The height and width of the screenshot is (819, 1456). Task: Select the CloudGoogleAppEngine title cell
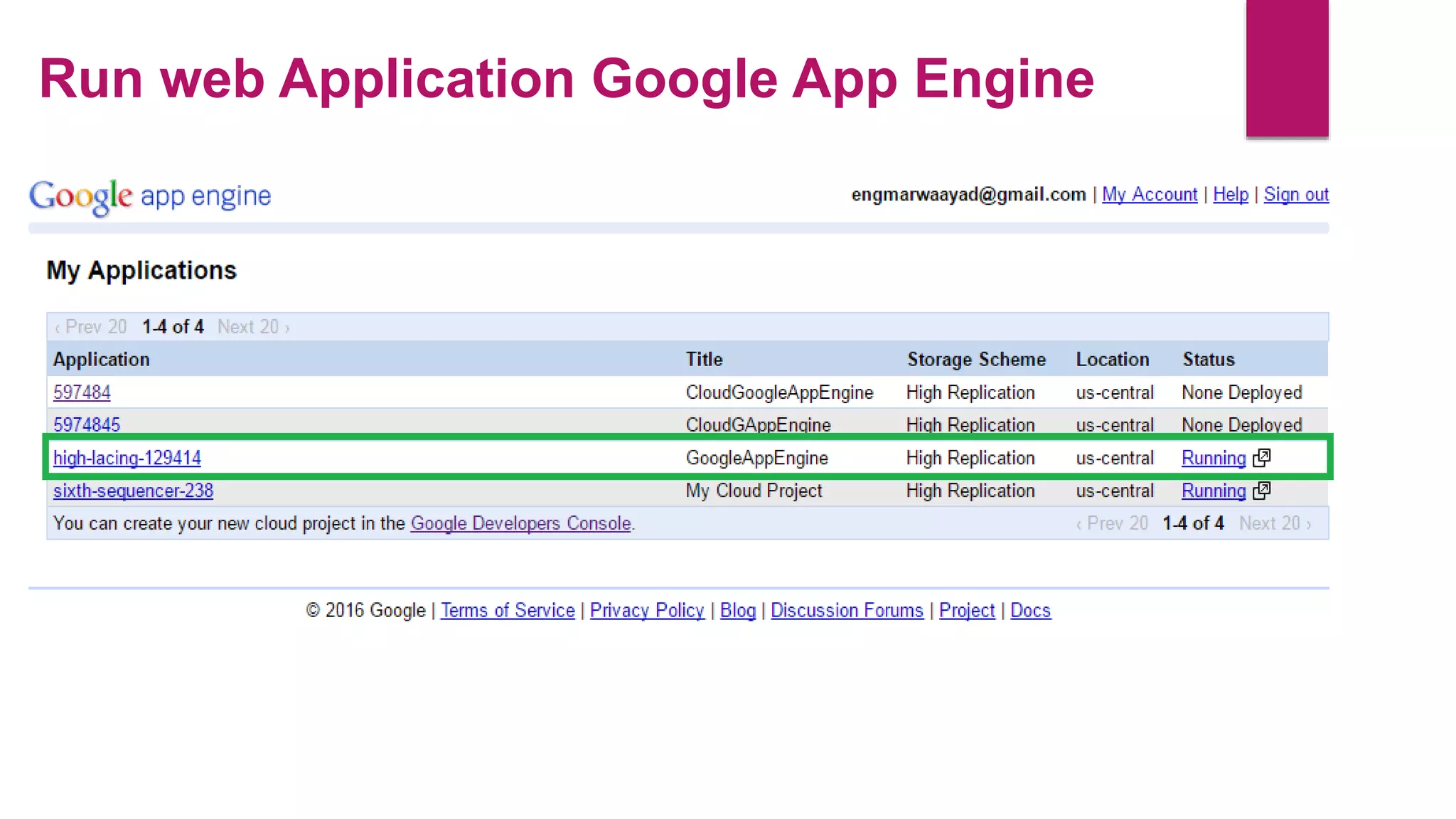click(779, 392)
